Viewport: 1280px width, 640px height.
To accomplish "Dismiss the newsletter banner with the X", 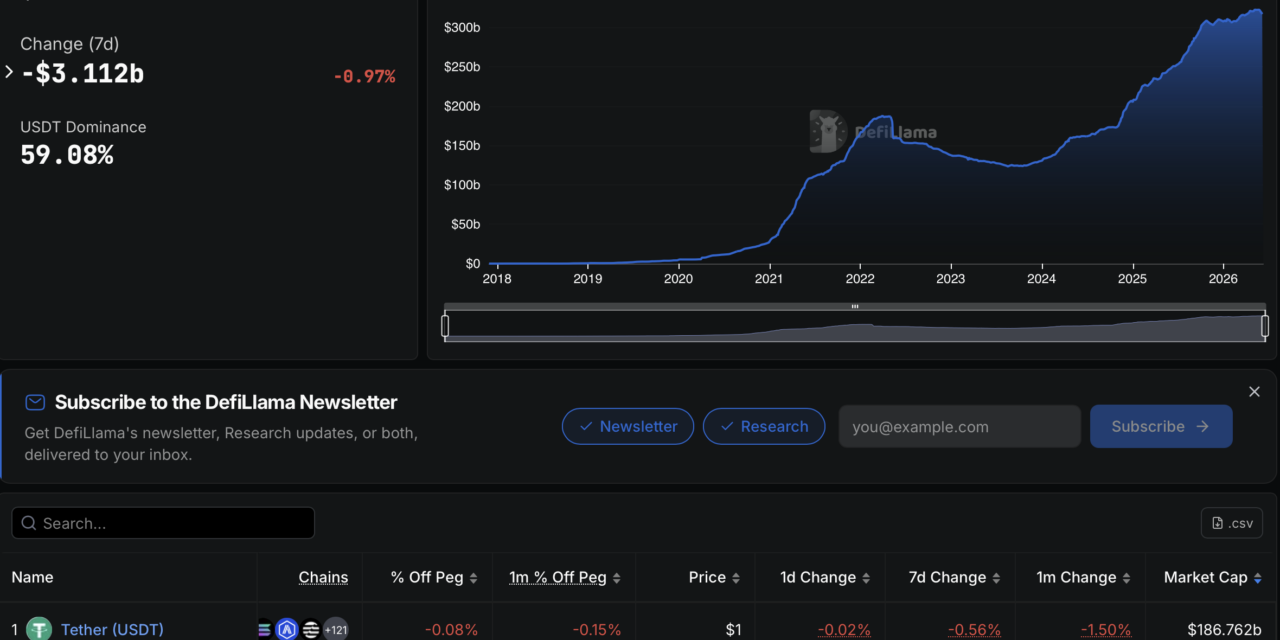I will [1254, 392].
